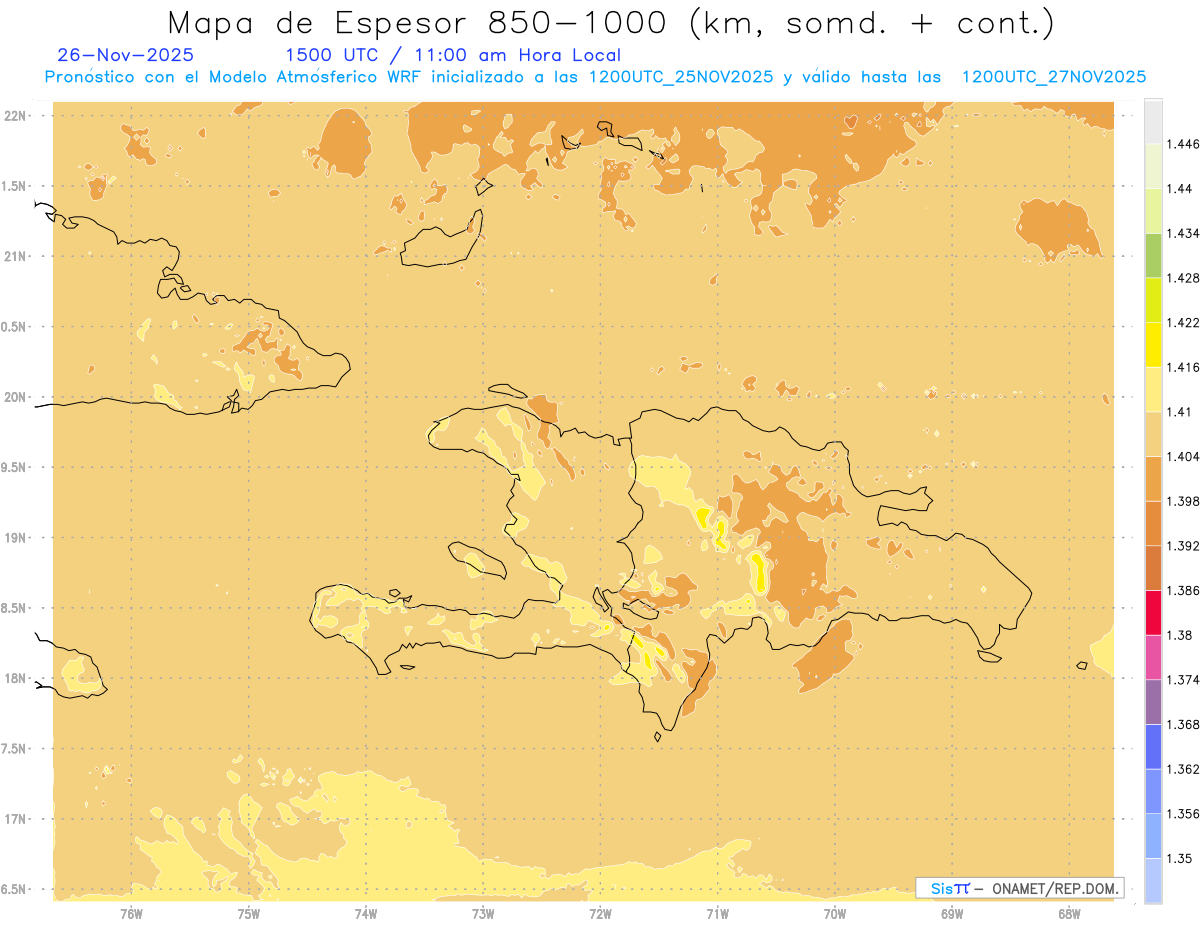Select the longitude label '75W'
Viewport: 1200px width, 927px height.
tap(248, 912)
